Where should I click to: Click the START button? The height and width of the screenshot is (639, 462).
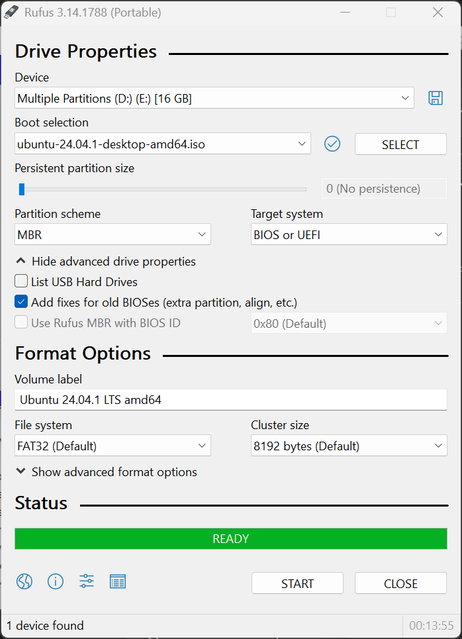tap(297, 583)
